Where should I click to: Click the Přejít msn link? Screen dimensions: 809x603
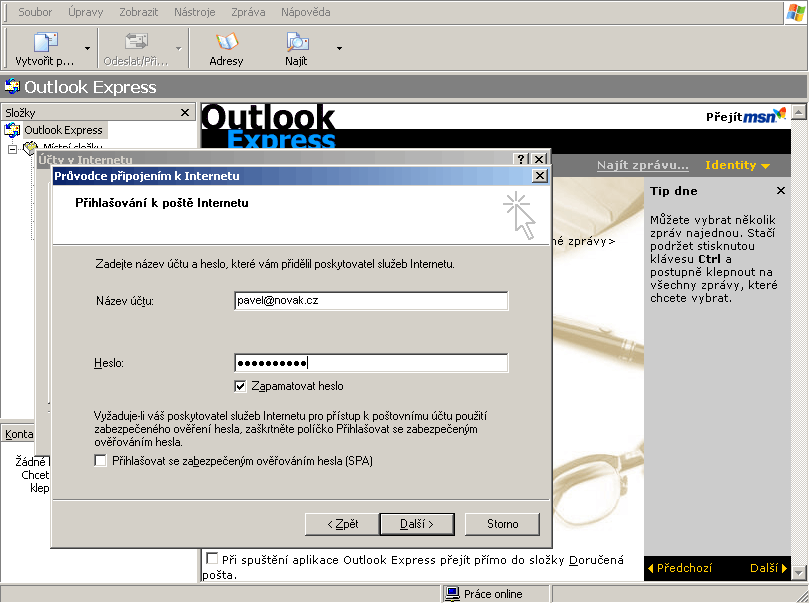[745, 116]
